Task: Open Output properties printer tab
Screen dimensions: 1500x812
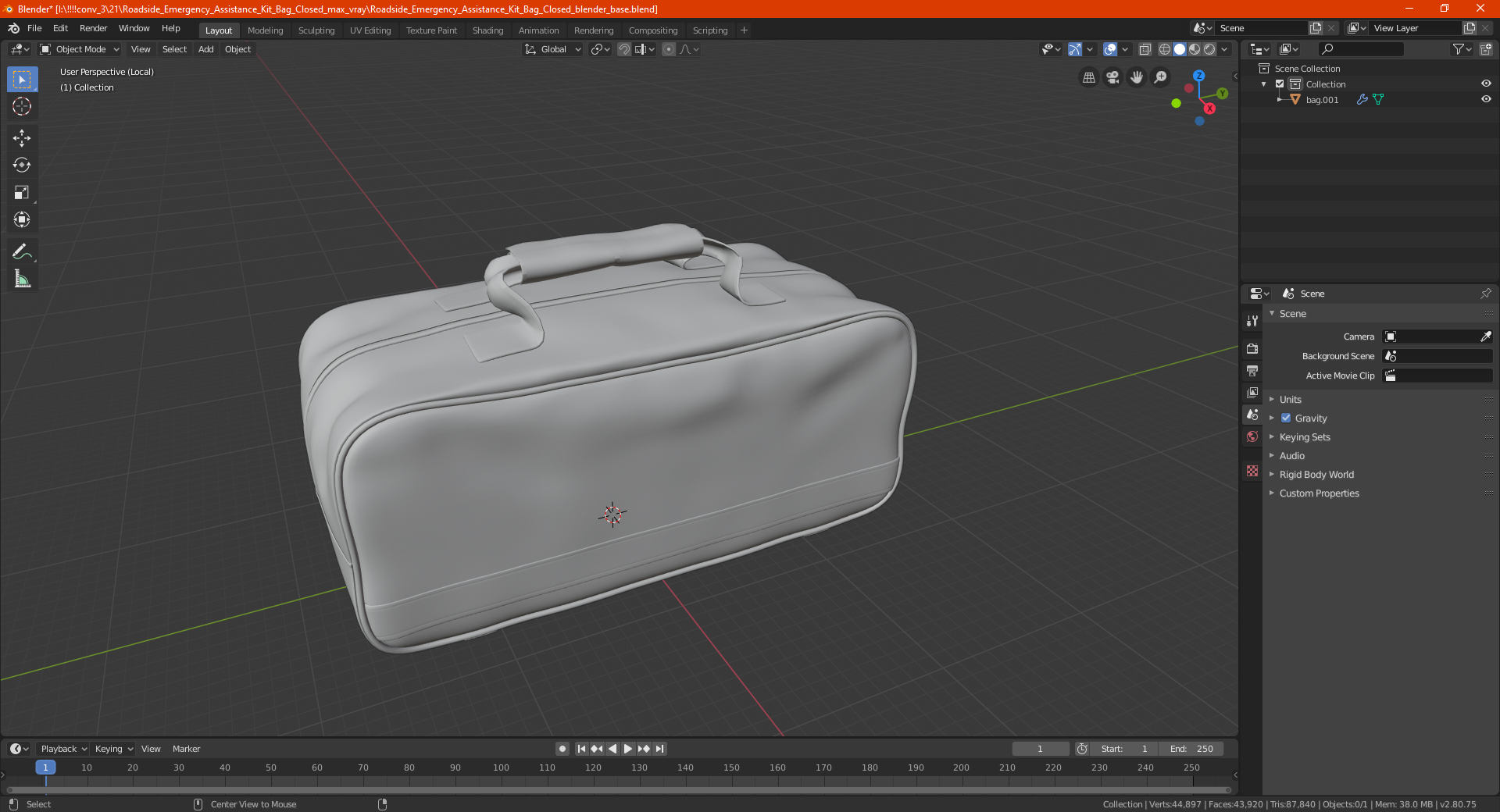Action: coord(1252,370)
